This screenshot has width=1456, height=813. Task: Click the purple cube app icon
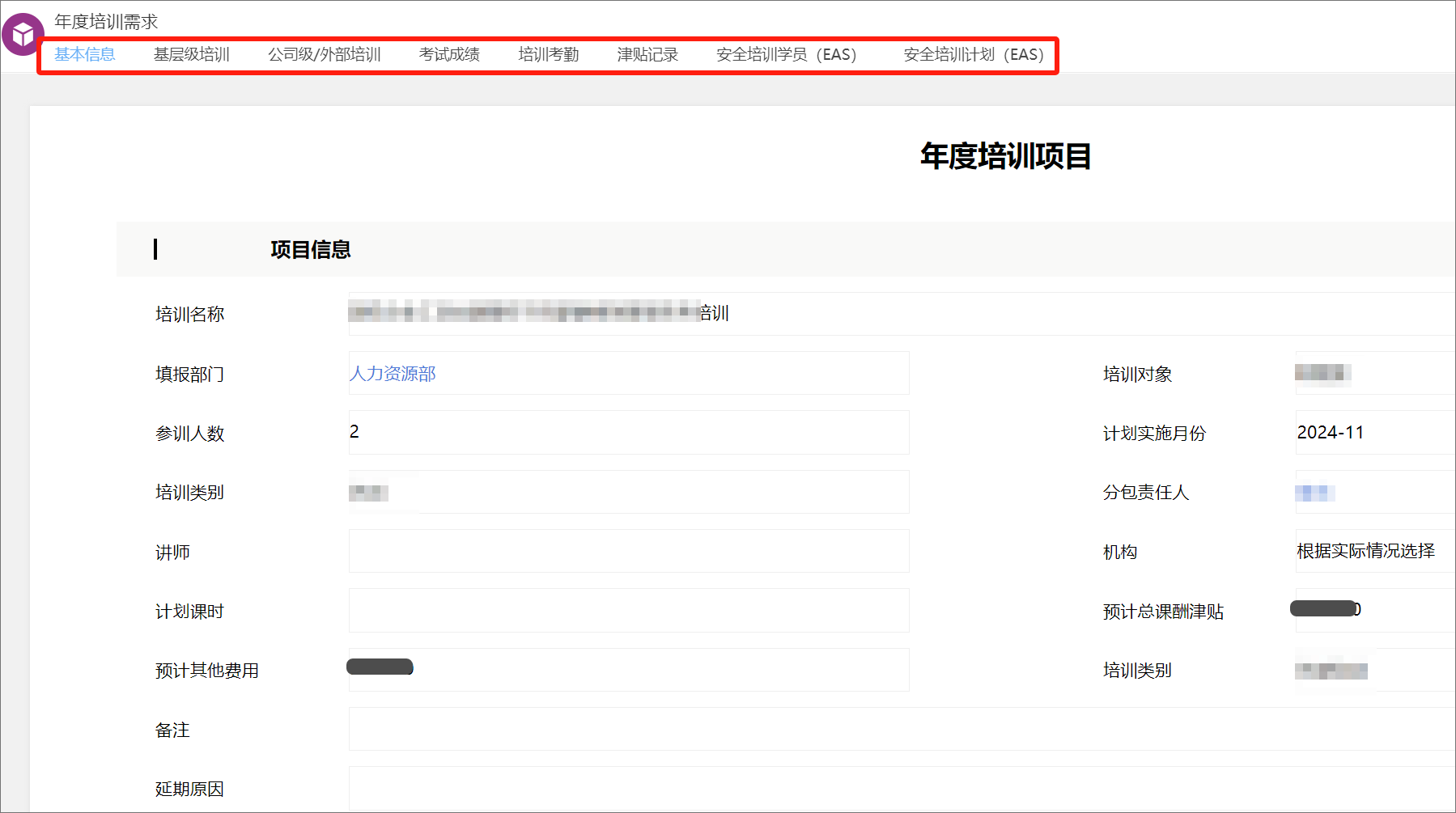[23, 35]
